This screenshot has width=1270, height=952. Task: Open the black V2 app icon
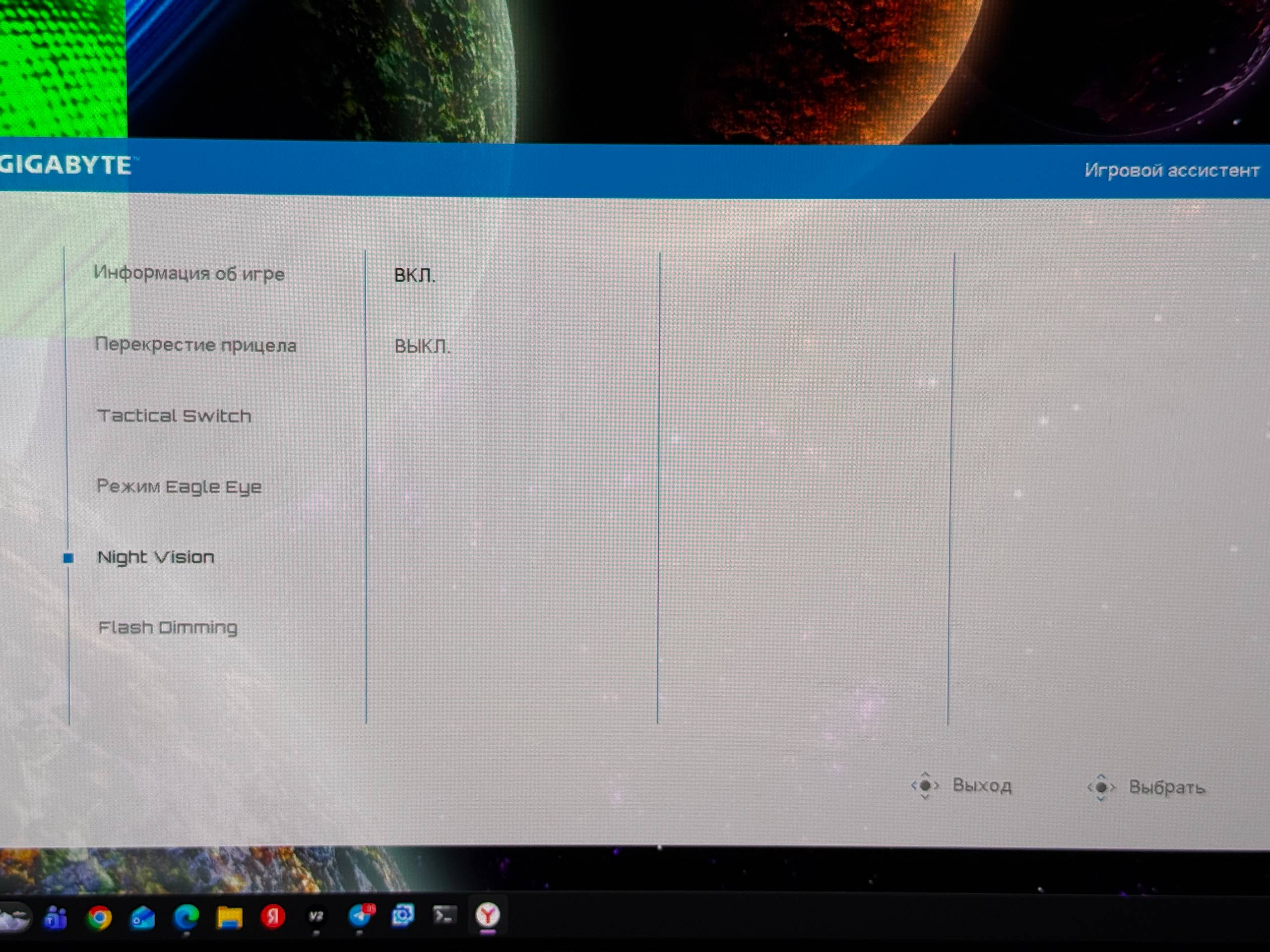pyautogui.click(x=317, y=916)
